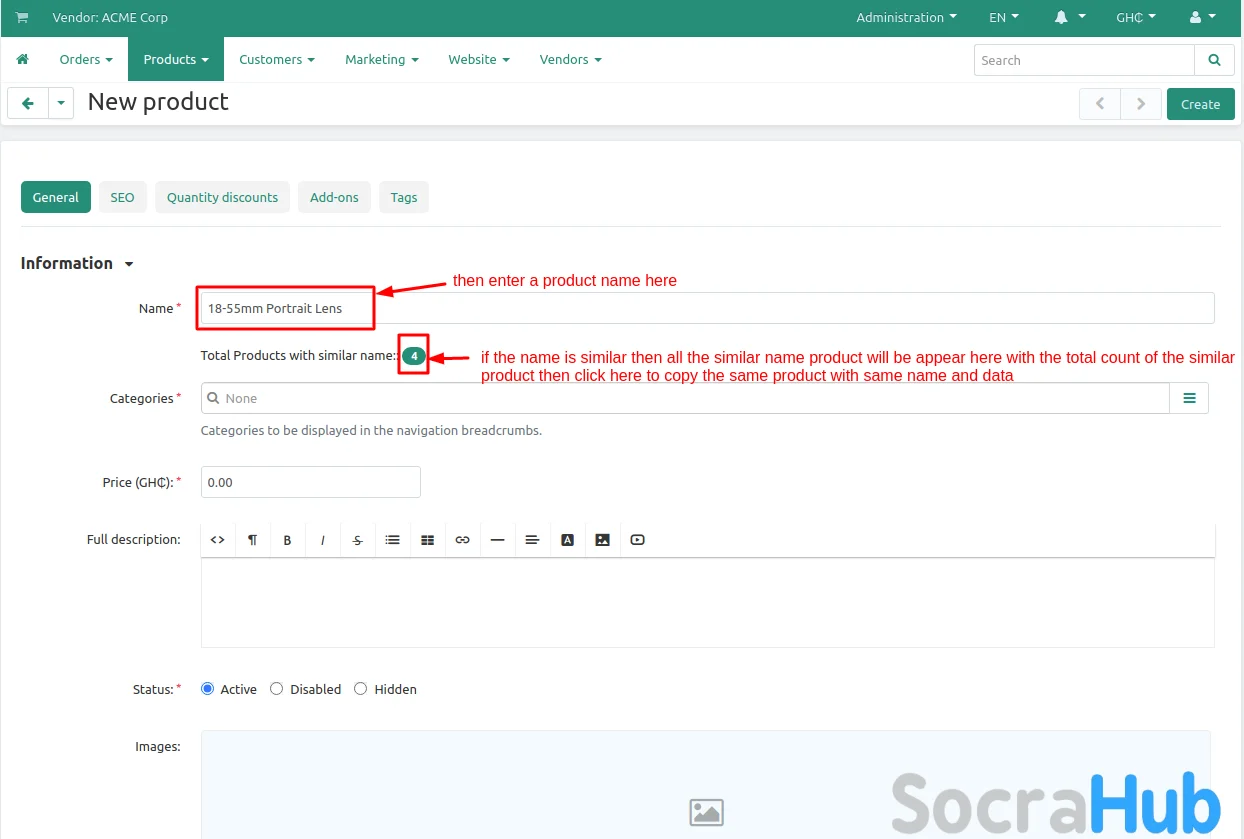
Task: Expand the Marketing menu
Action: 382,60
